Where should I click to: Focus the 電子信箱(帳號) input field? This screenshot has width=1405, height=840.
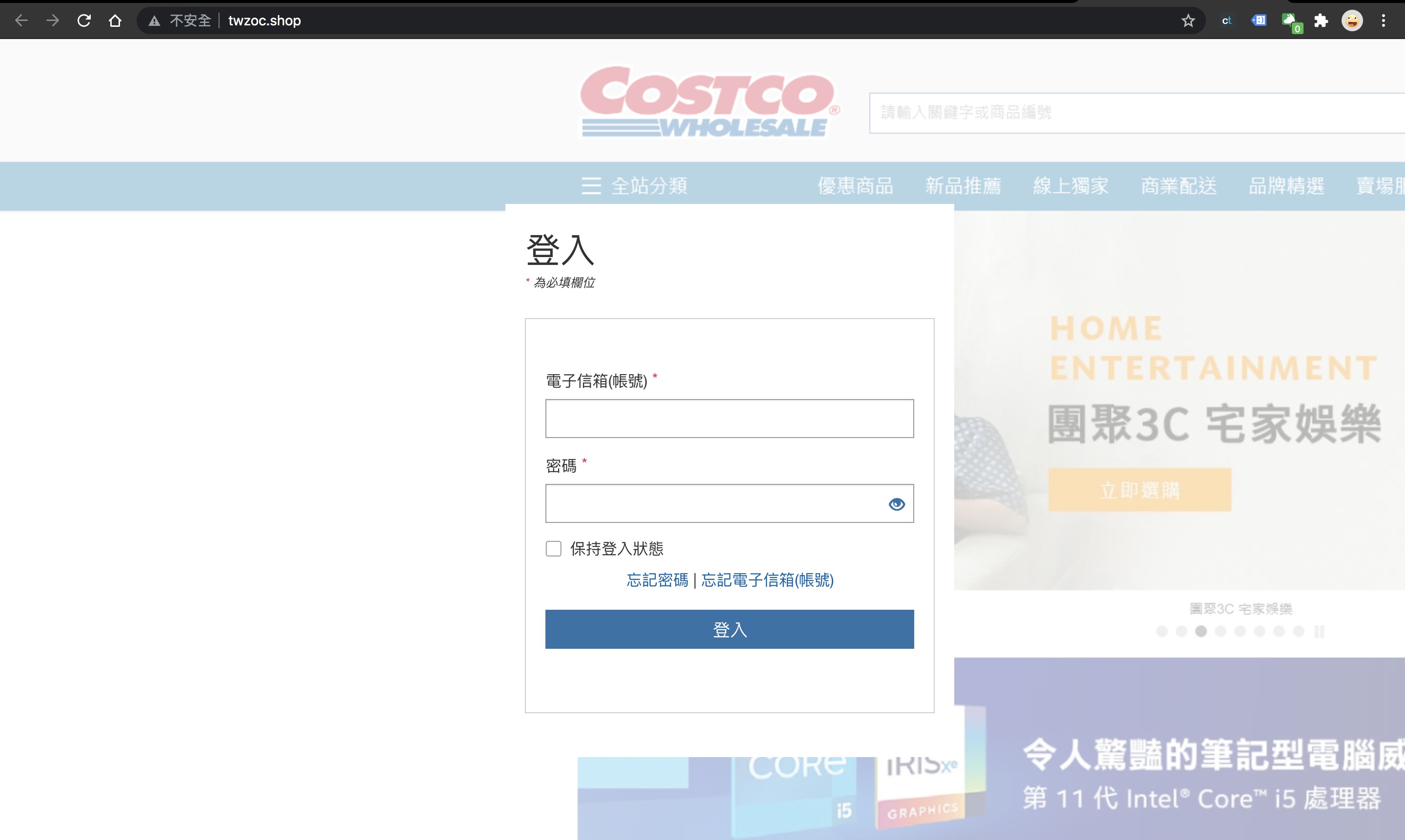(x=730, y=419)
